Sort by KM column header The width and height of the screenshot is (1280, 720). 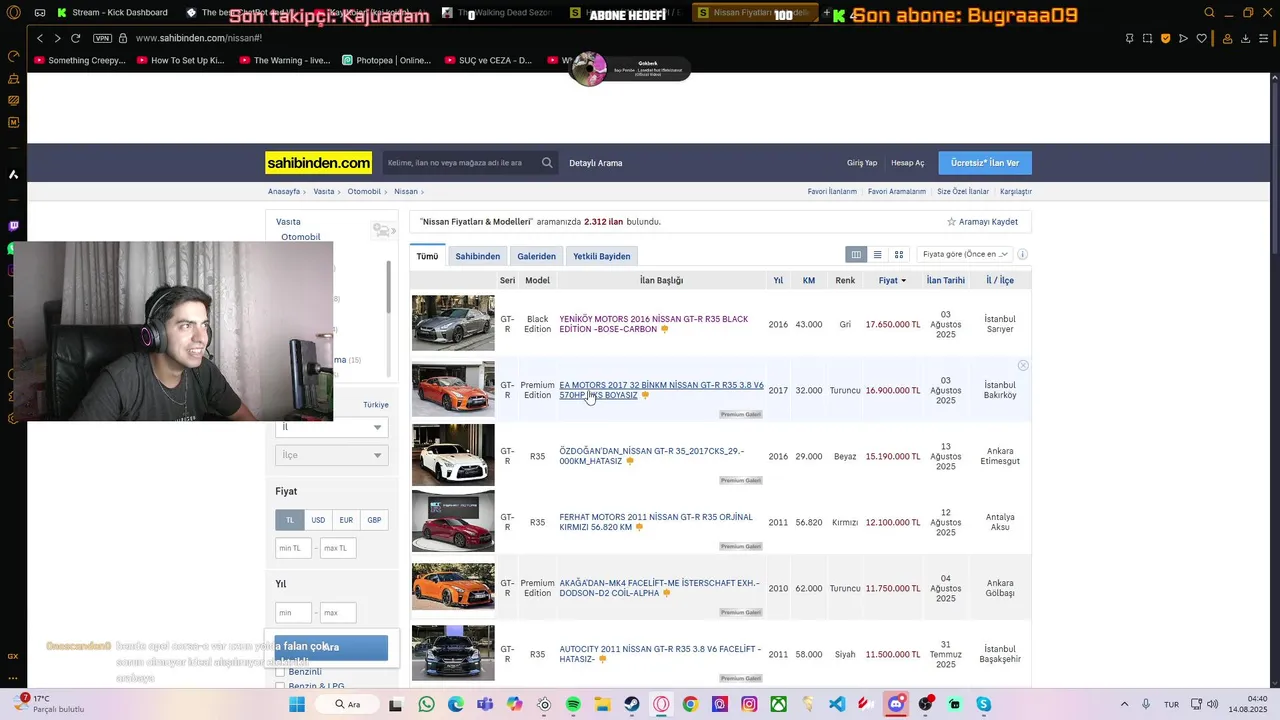(x=809, y=281)
